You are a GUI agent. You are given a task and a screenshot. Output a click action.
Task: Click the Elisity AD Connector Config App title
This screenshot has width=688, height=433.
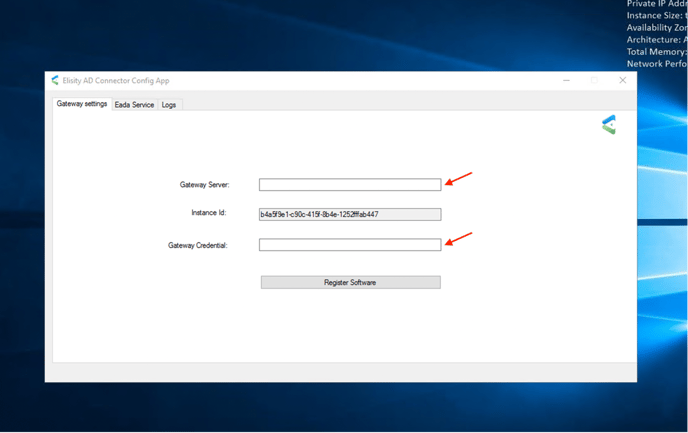[x=116, y=81]
